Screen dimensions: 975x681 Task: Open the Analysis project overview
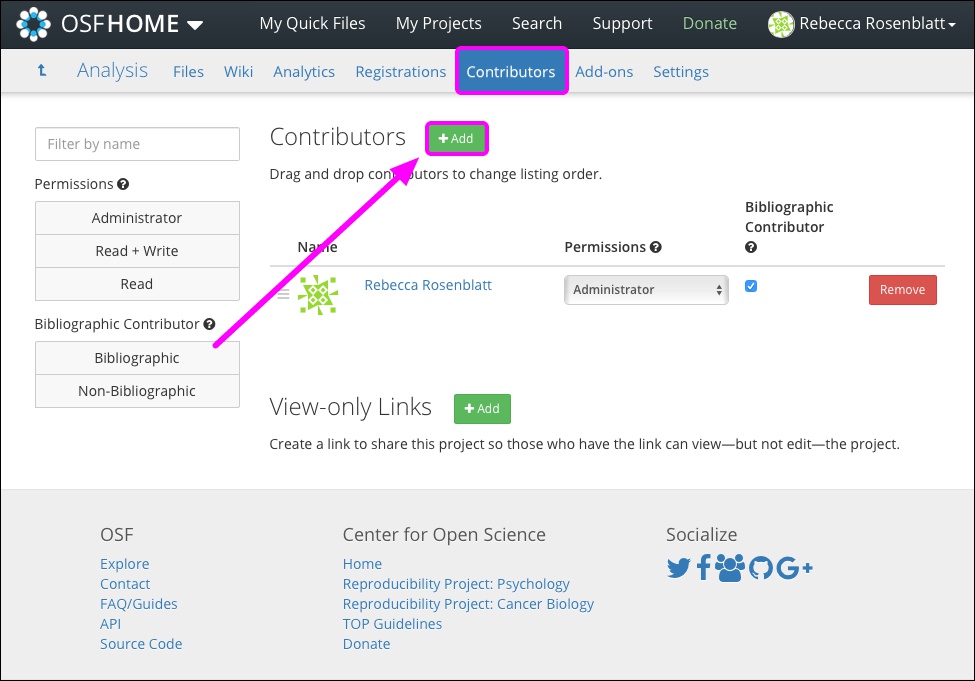(112, 70)
